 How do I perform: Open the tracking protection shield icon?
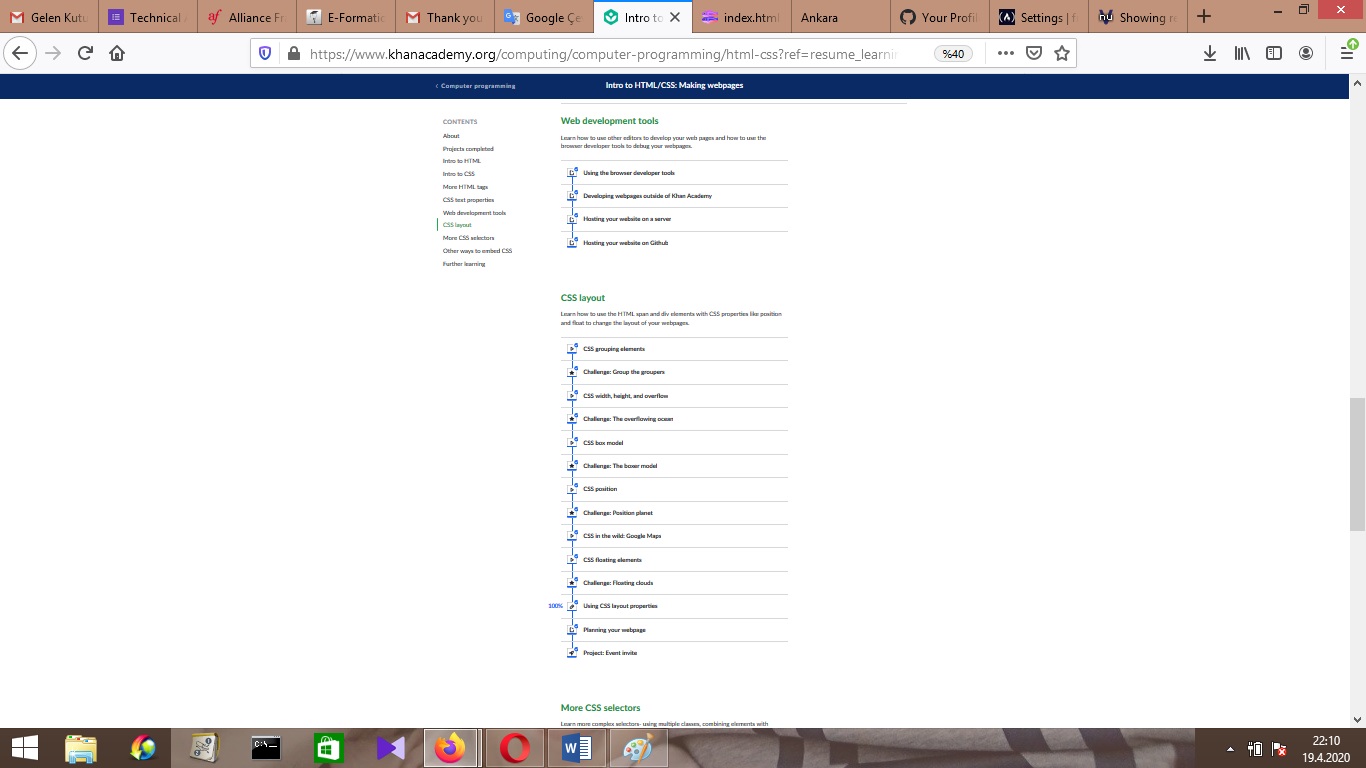(265, 53)
